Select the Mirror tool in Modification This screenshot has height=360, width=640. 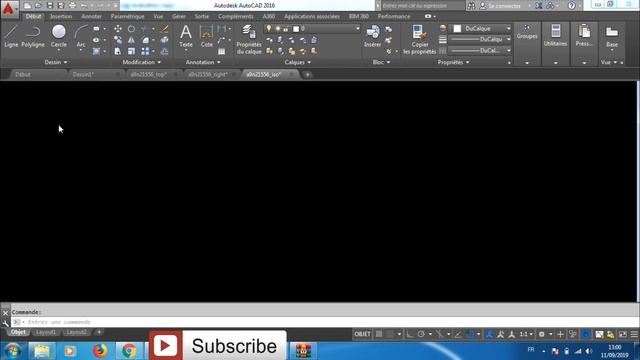(x=131, y=40)
